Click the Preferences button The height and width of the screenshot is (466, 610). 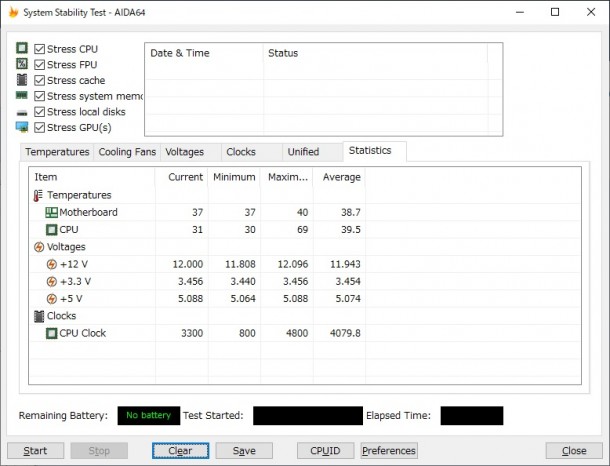coord(389,450)
